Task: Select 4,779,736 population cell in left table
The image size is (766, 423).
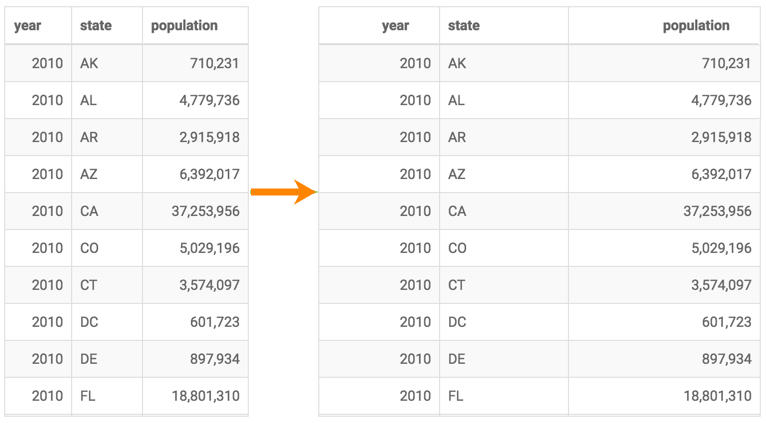Action: tap(204, 100)
